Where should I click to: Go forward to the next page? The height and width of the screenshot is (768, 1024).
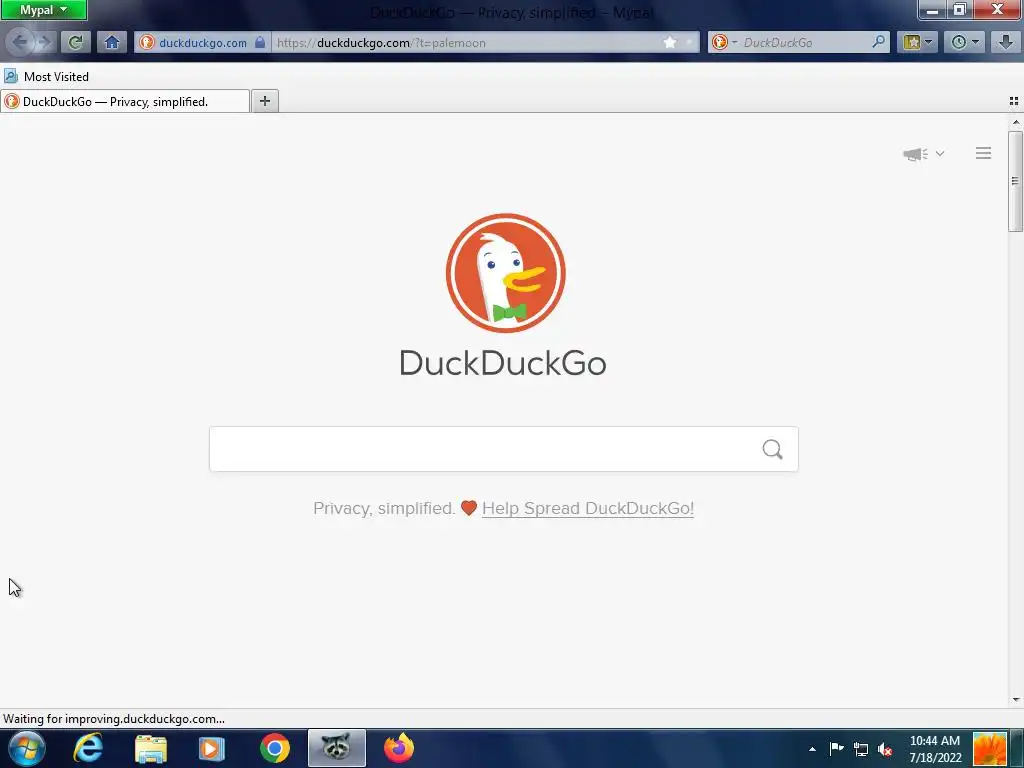(x=44, y=42)
